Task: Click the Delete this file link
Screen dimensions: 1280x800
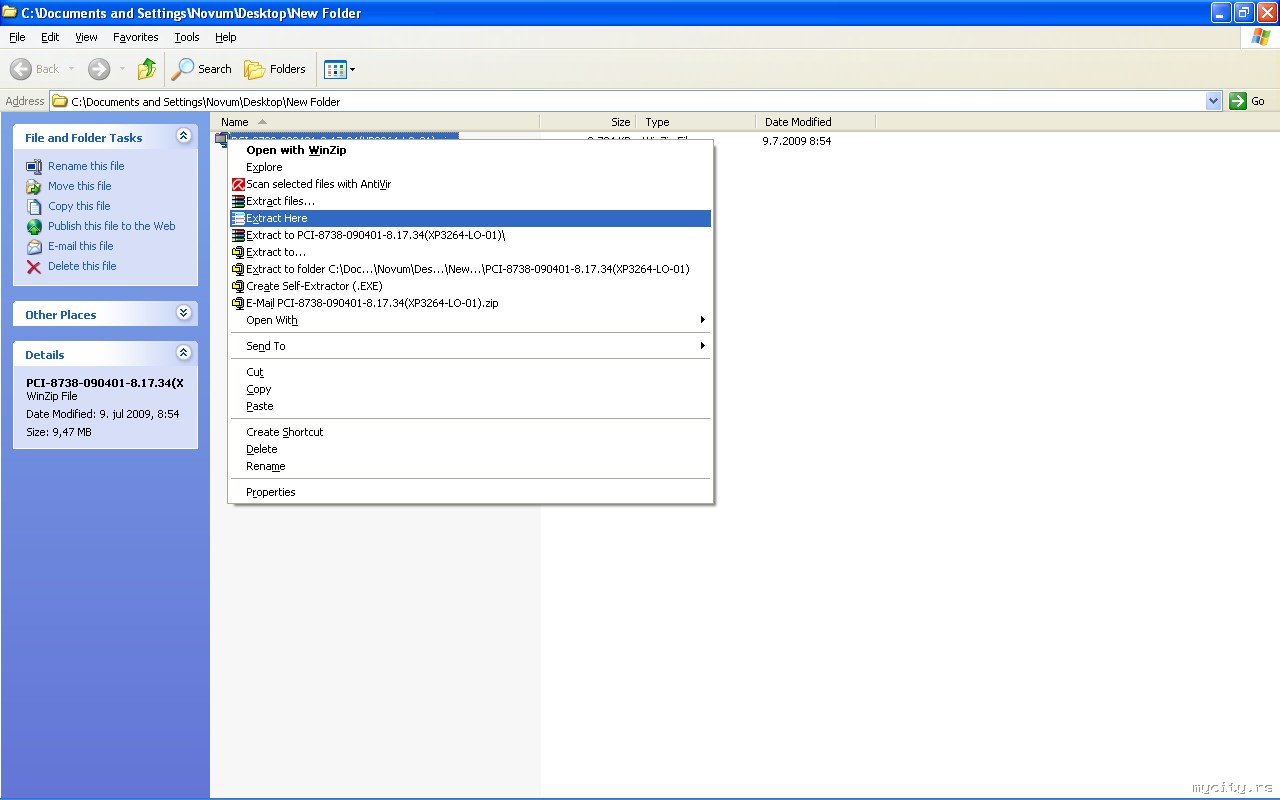Action: [x=82, y=266]
